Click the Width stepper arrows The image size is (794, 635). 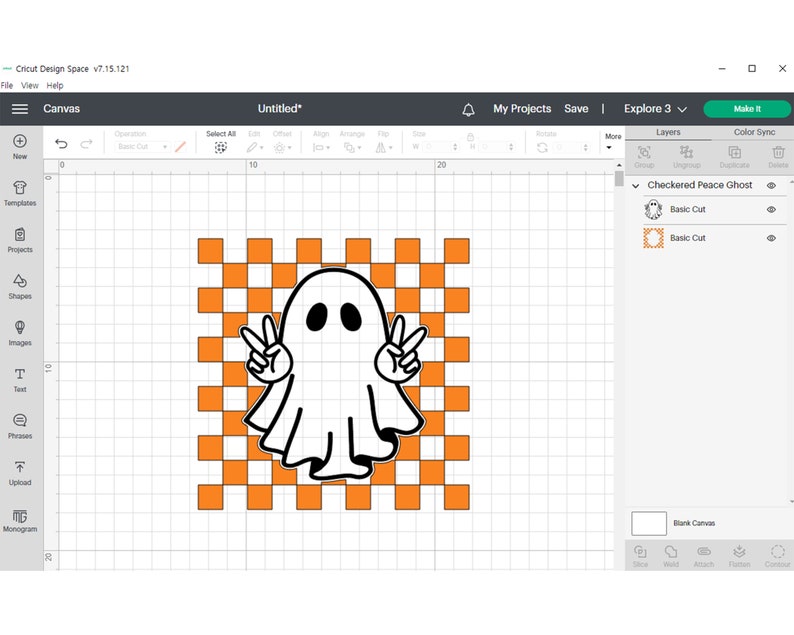pos(455,147)
